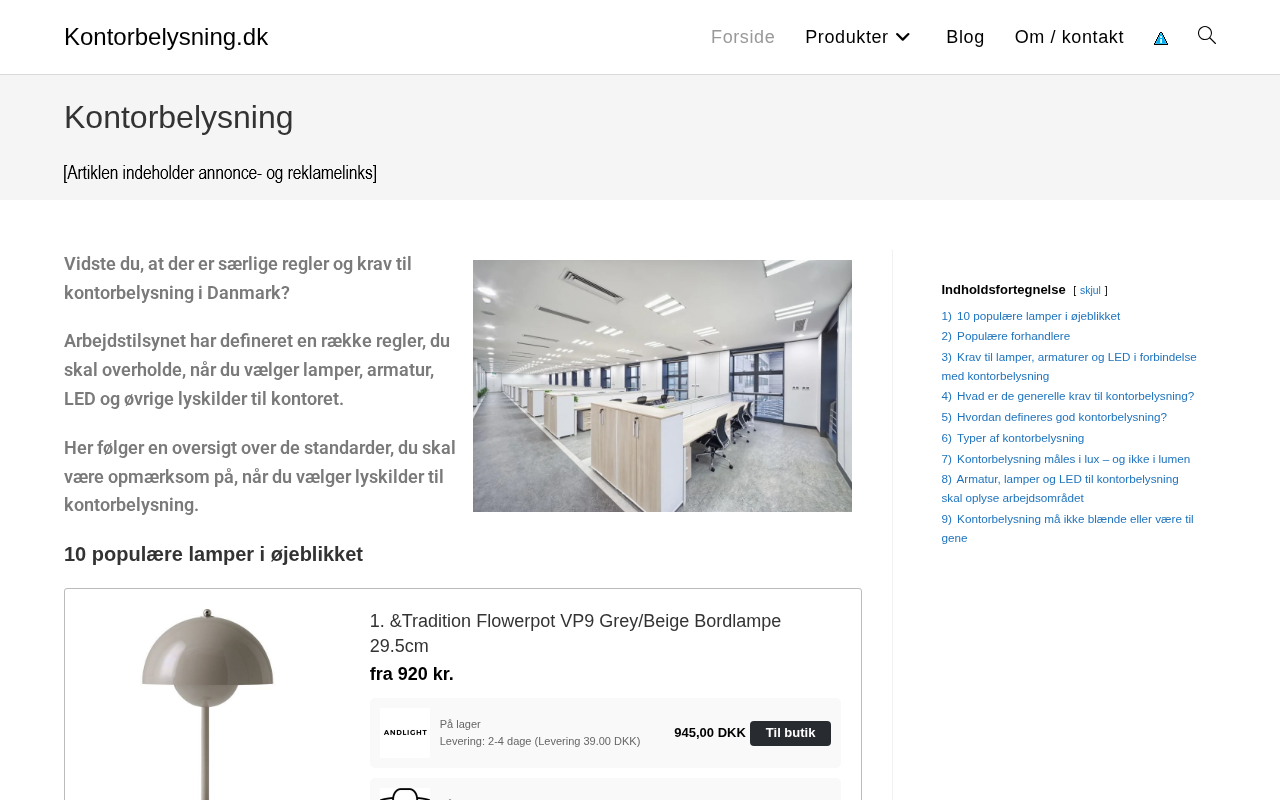Open the Forside menu item
The height and width of the screenshot is (800, 1280).
click(x=743, y=37)
